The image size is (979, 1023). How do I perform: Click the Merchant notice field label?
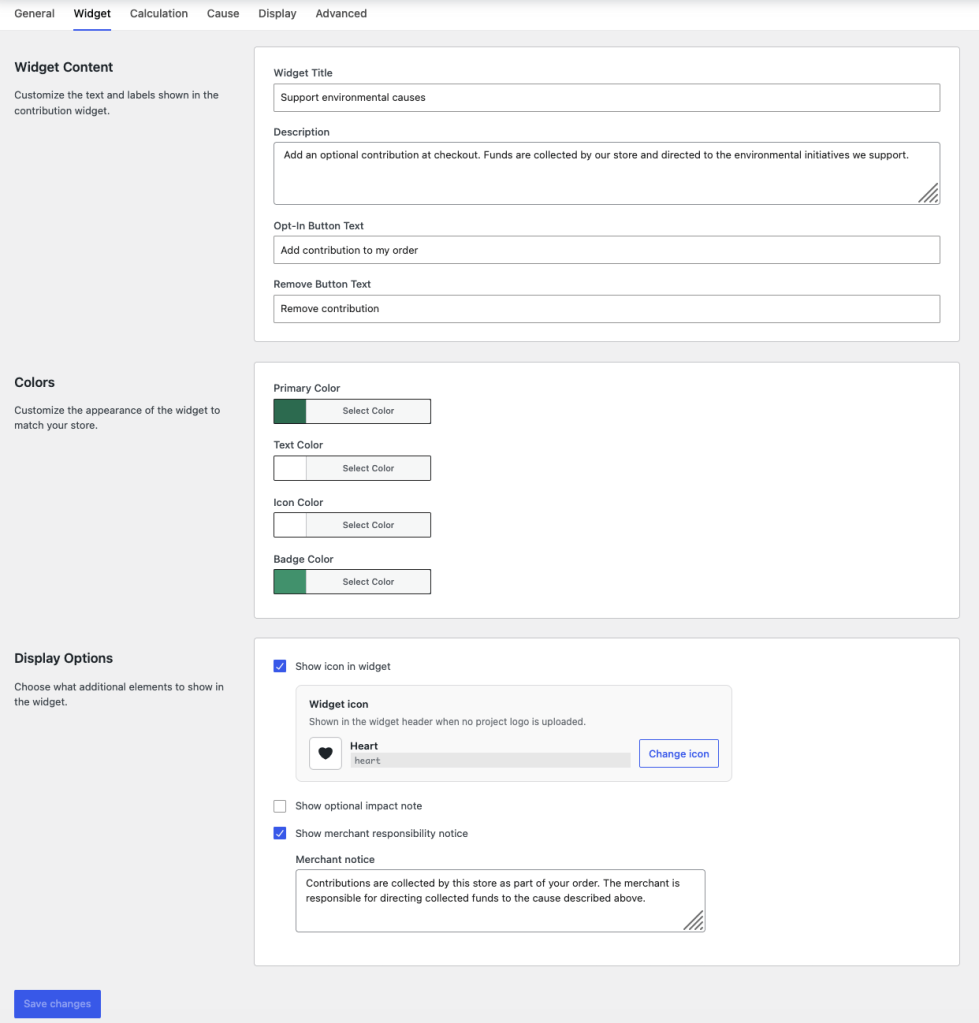(x=335, y=859)
